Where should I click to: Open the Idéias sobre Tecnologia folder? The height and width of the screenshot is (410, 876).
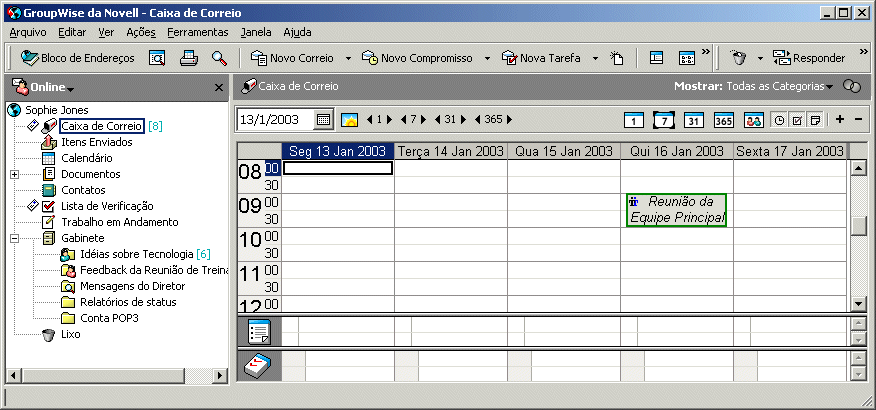137,254
